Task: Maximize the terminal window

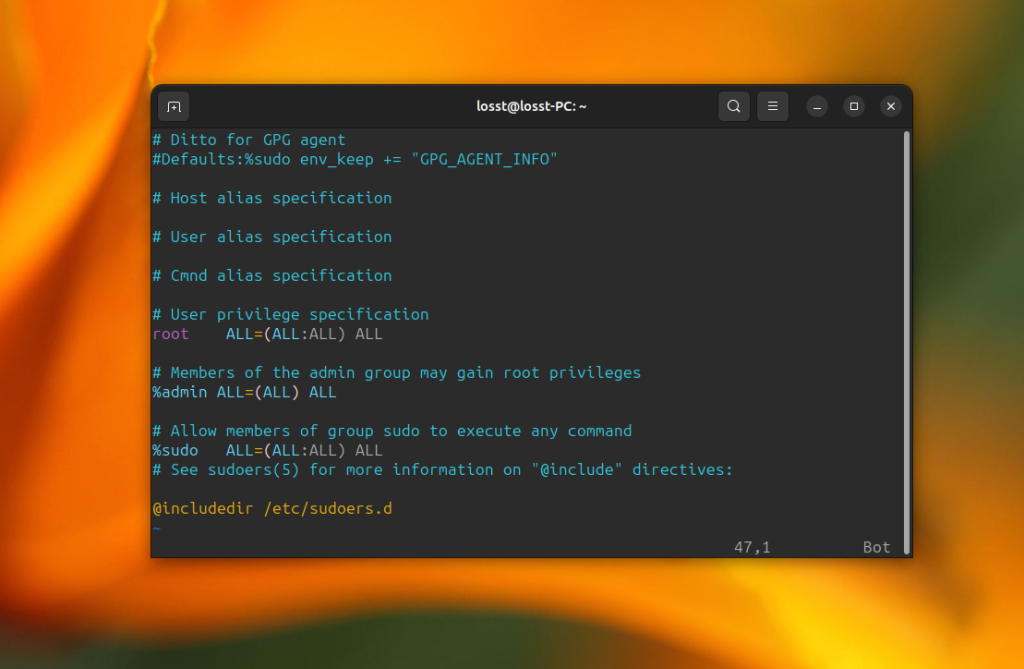Action: 854,106
